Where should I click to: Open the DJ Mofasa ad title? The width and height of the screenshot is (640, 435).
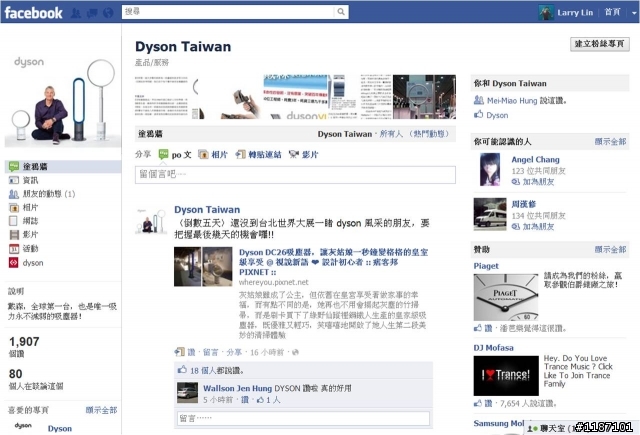(x=493, y=348)
